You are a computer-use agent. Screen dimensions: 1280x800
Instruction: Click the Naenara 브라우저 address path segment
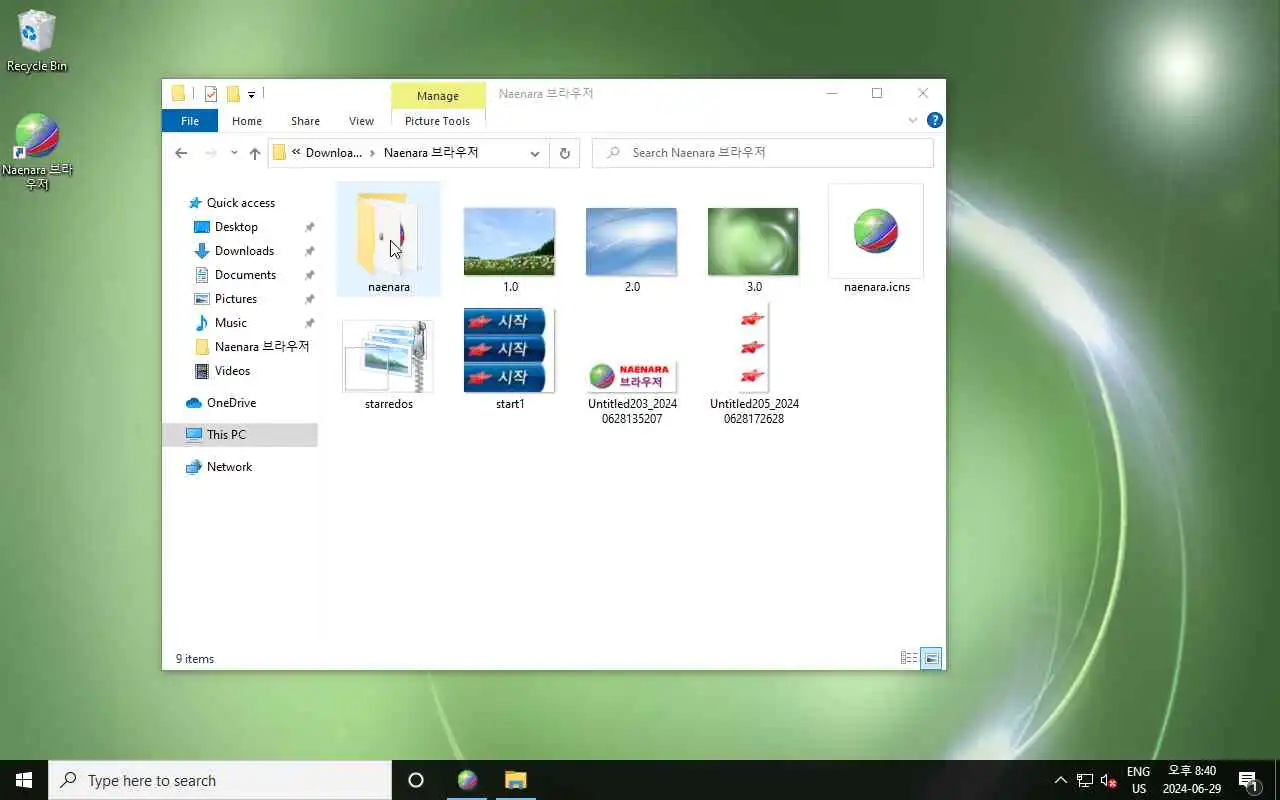pos(431,153)
